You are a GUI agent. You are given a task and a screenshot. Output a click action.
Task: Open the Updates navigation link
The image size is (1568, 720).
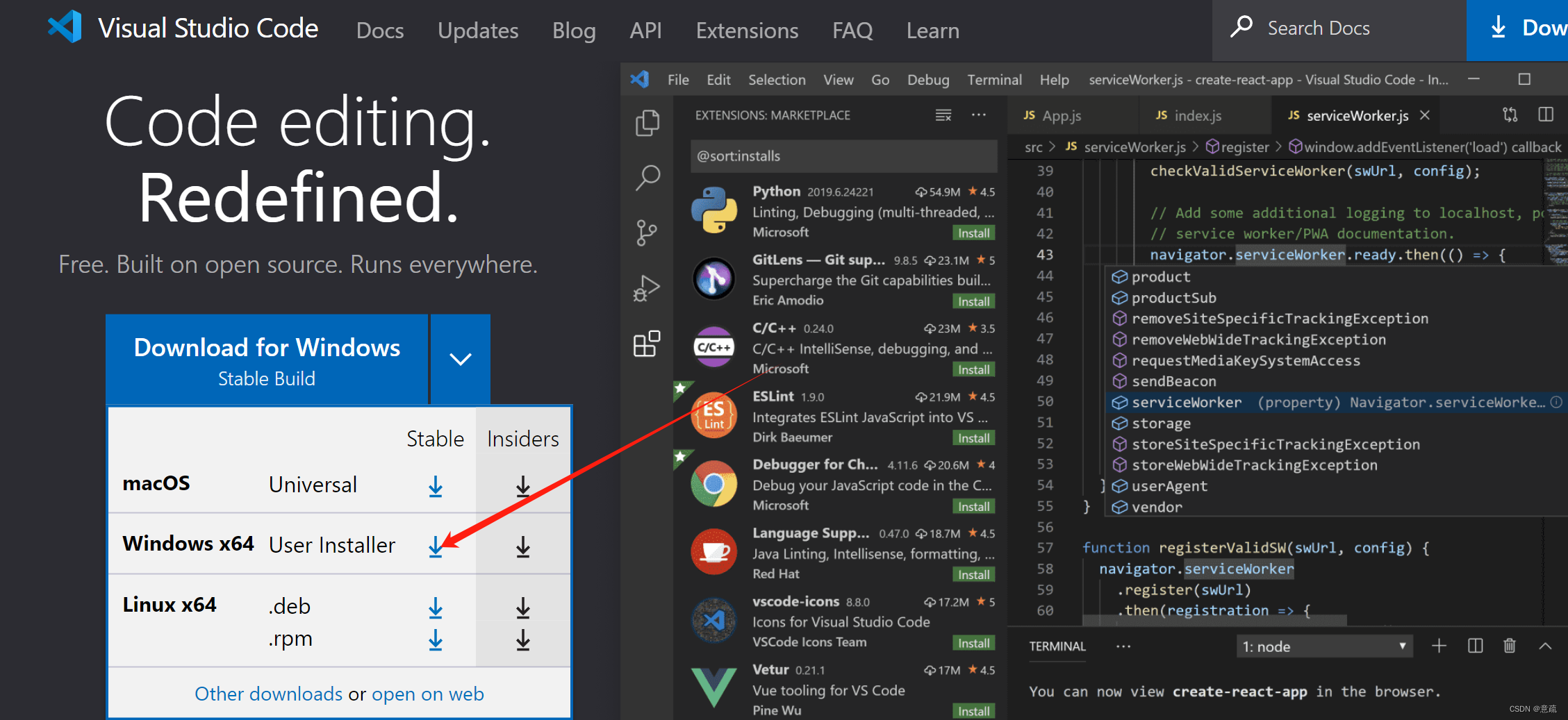(478, 31)
